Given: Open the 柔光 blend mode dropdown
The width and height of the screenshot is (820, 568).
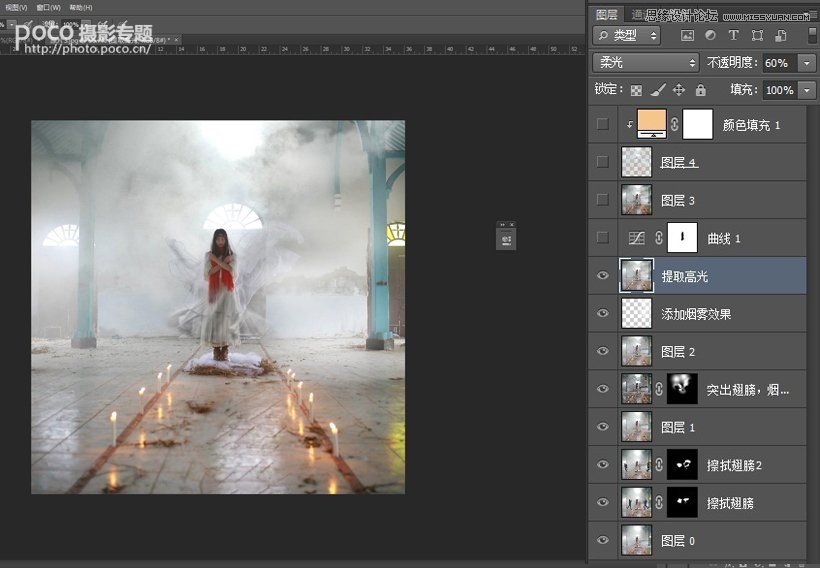Looking at the screenshot, I should click(646, 63).
